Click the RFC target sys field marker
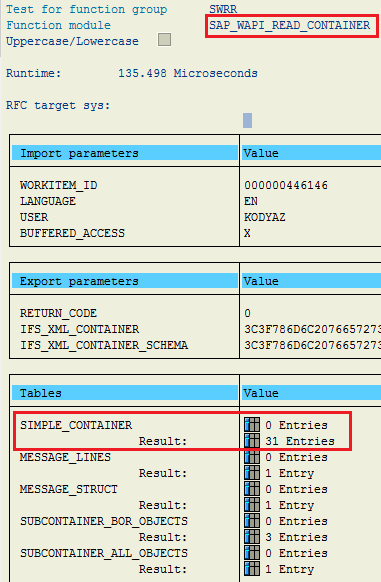The height and width of the screenshot is (582, 381). pyautogui.click(x=248, y=120)
